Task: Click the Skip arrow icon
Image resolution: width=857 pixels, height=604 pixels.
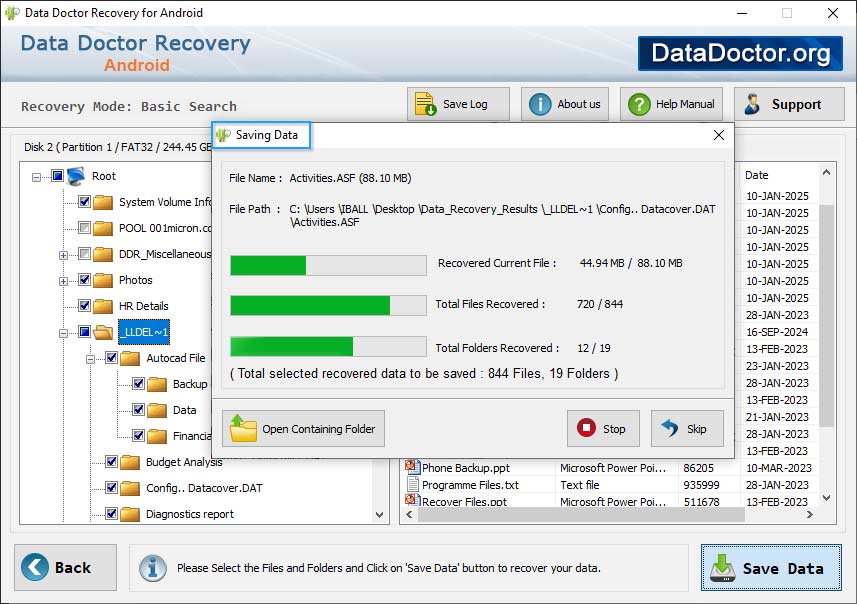Action: [x=670, y=429]
